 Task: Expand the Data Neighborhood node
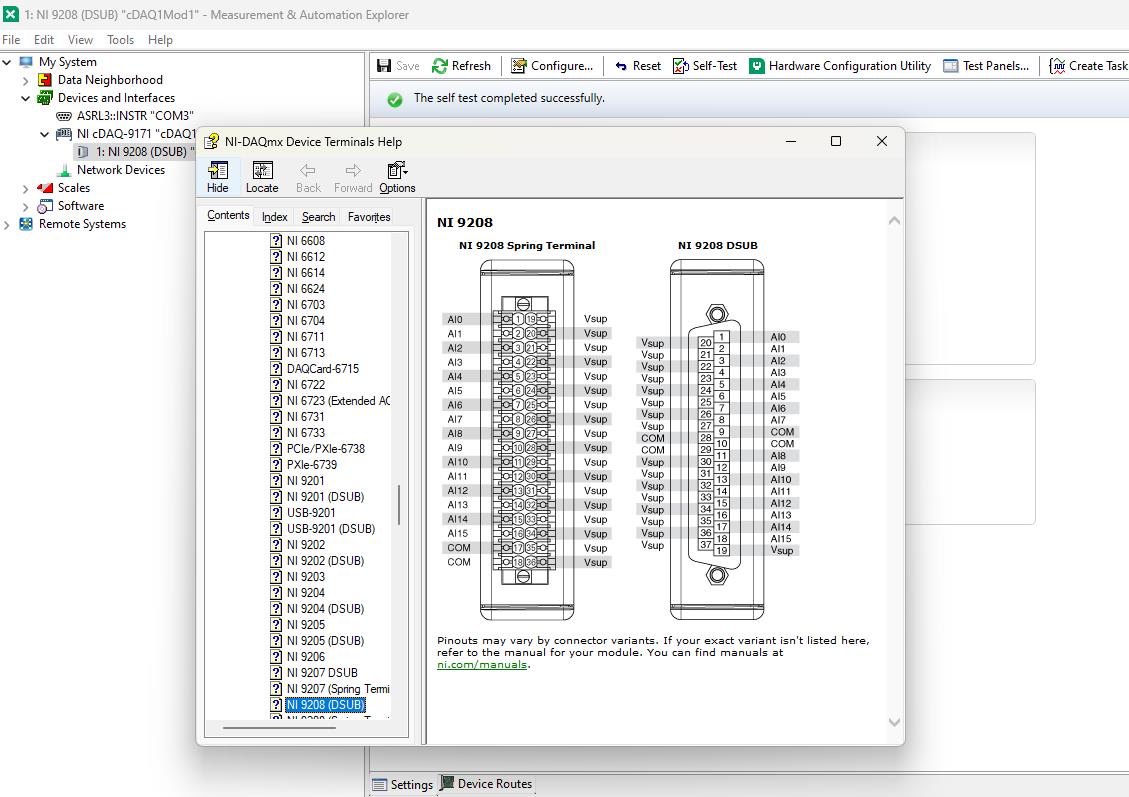point(26,81)
